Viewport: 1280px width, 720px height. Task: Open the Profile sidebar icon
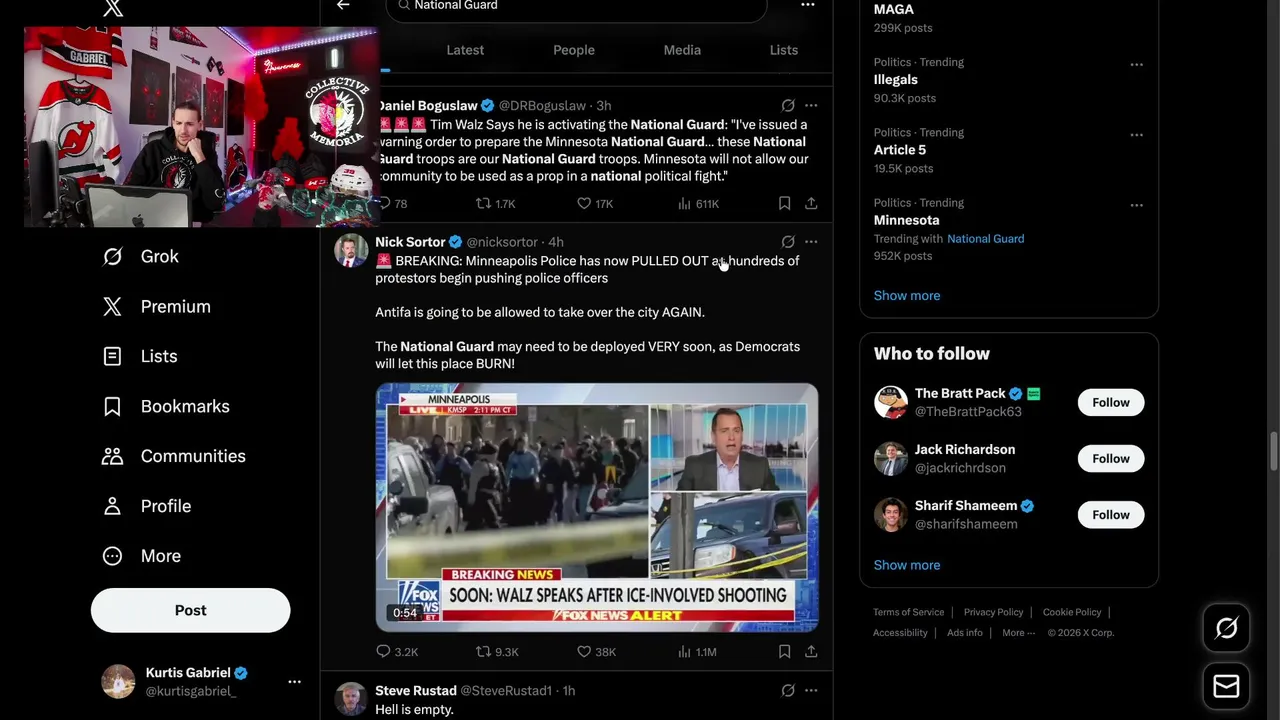pyautogui.click(x=113, y=506)
